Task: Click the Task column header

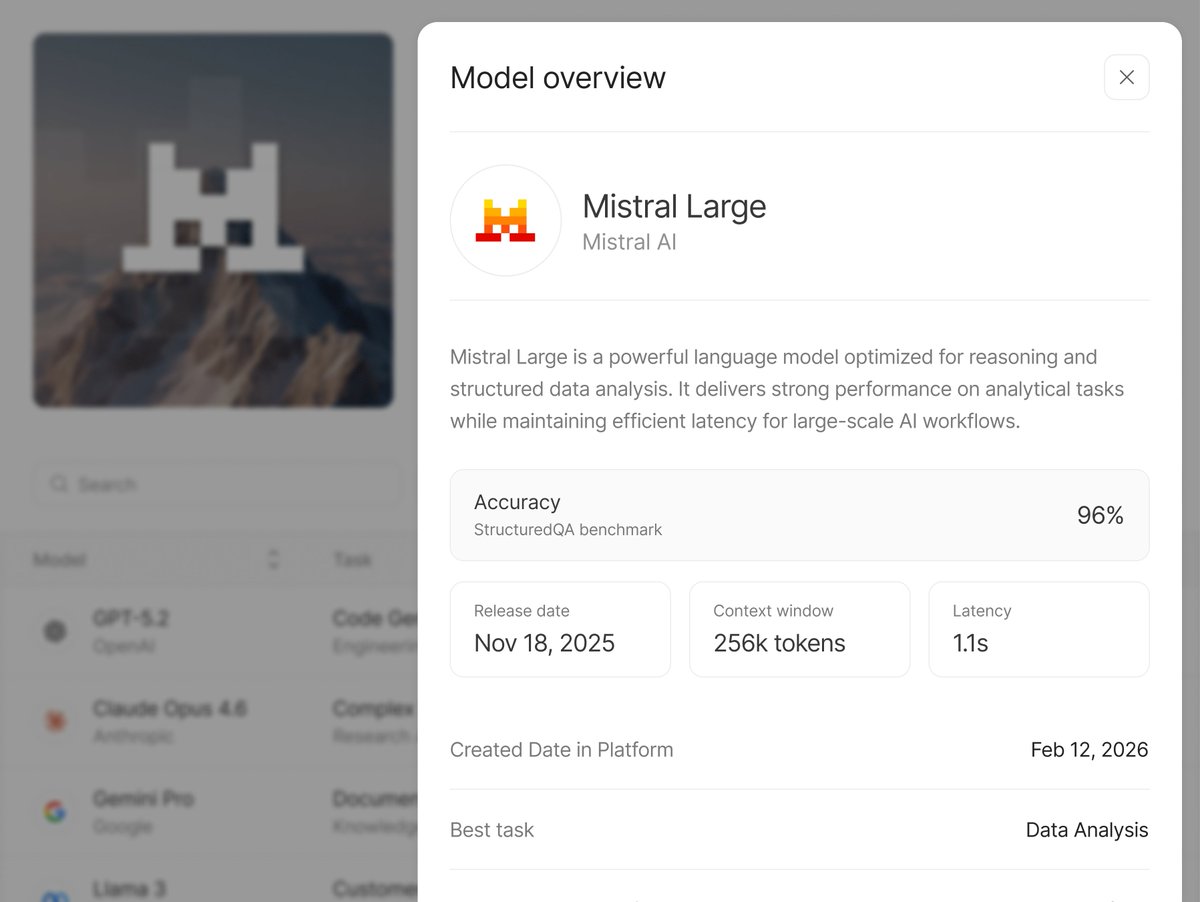Action: (352, 560)
